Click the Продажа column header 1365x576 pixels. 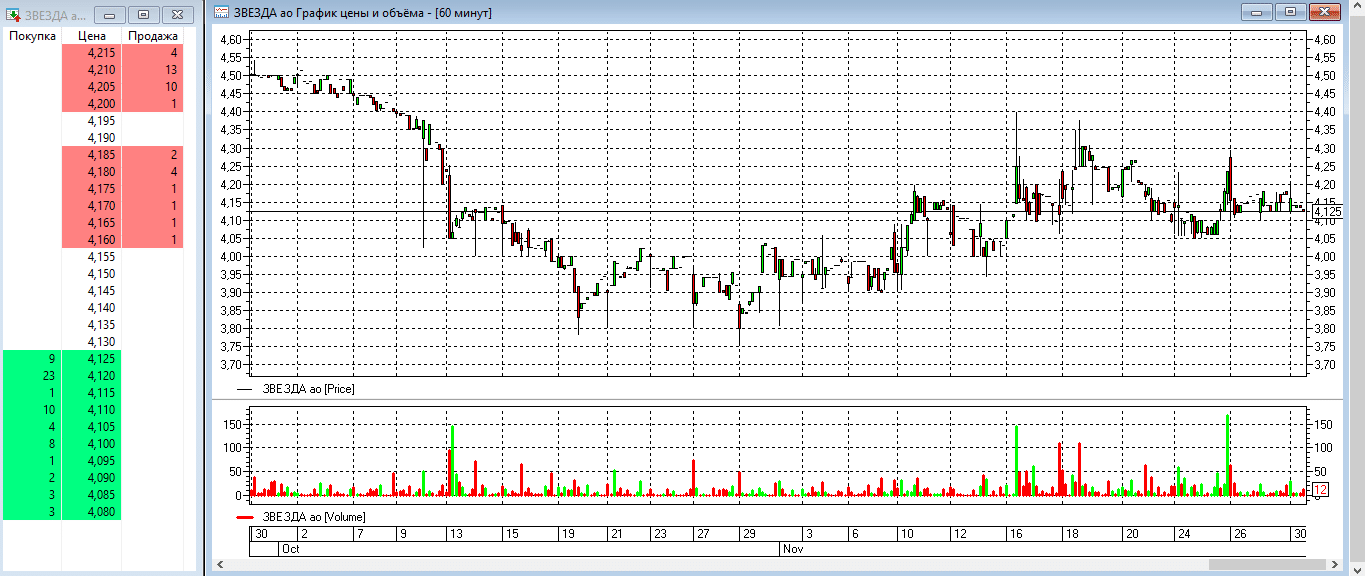pos(152,36)
